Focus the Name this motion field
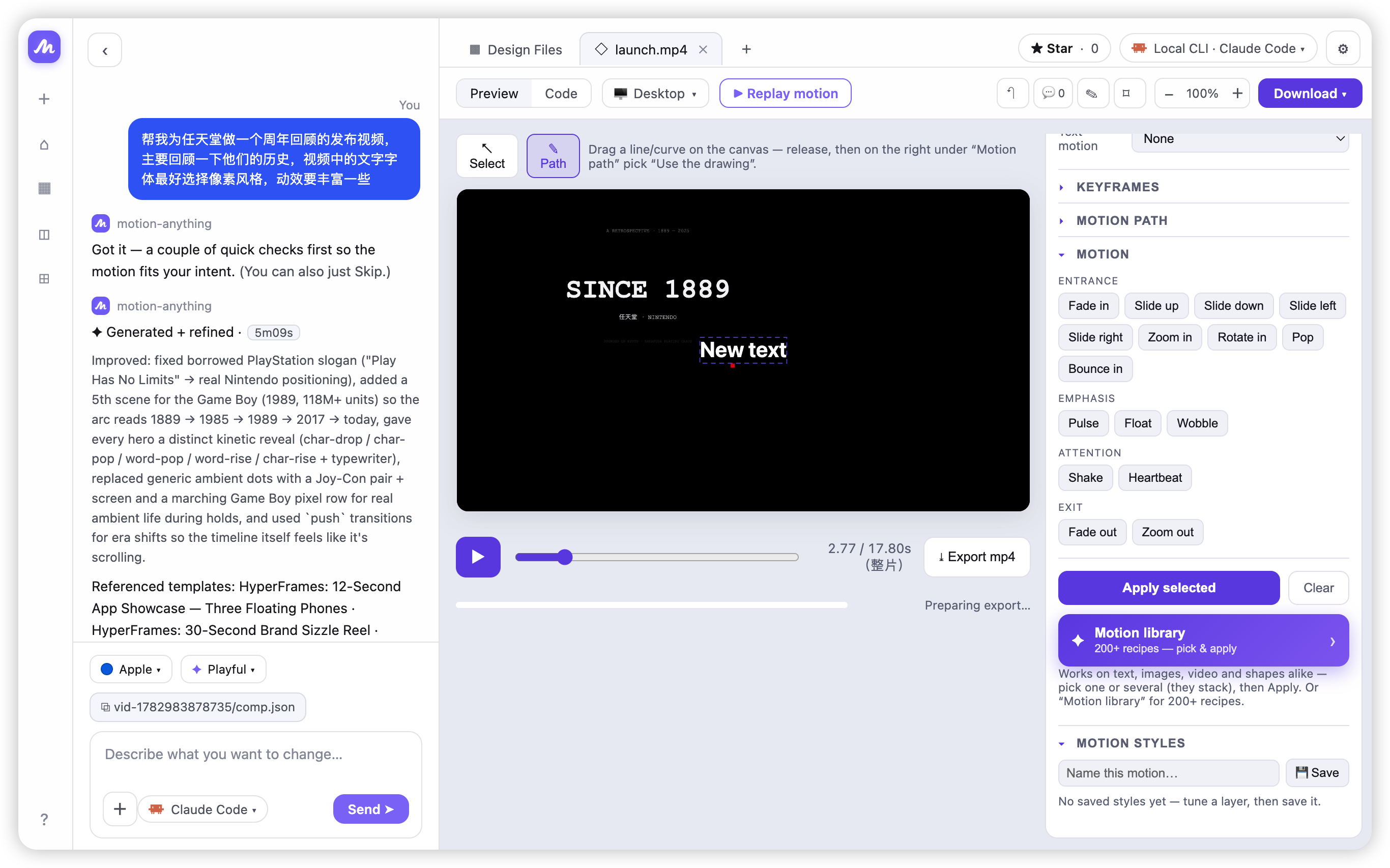 click(1168, 773)
